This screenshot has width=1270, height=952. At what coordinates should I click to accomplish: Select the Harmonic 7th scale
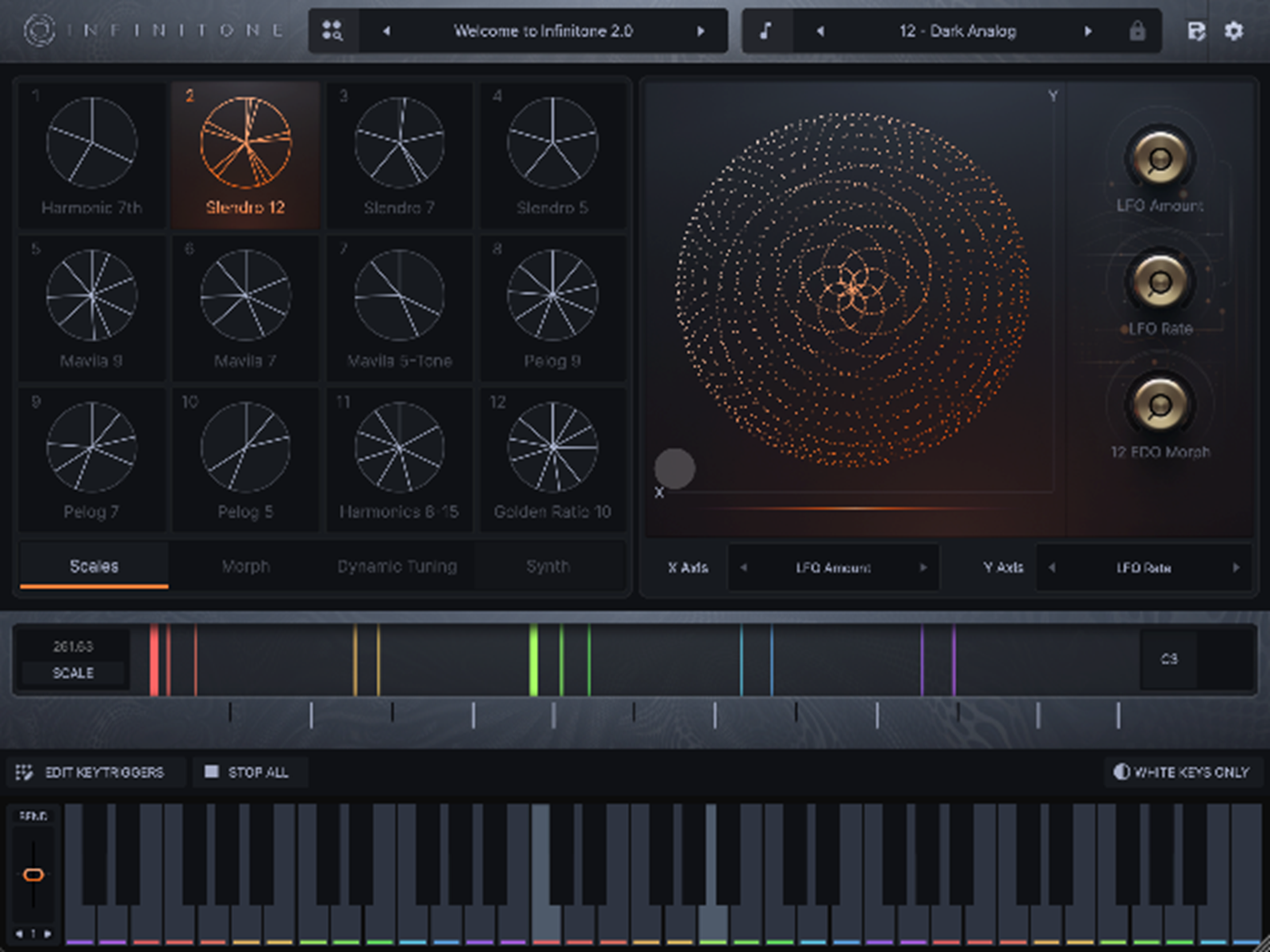pos(92,154)
